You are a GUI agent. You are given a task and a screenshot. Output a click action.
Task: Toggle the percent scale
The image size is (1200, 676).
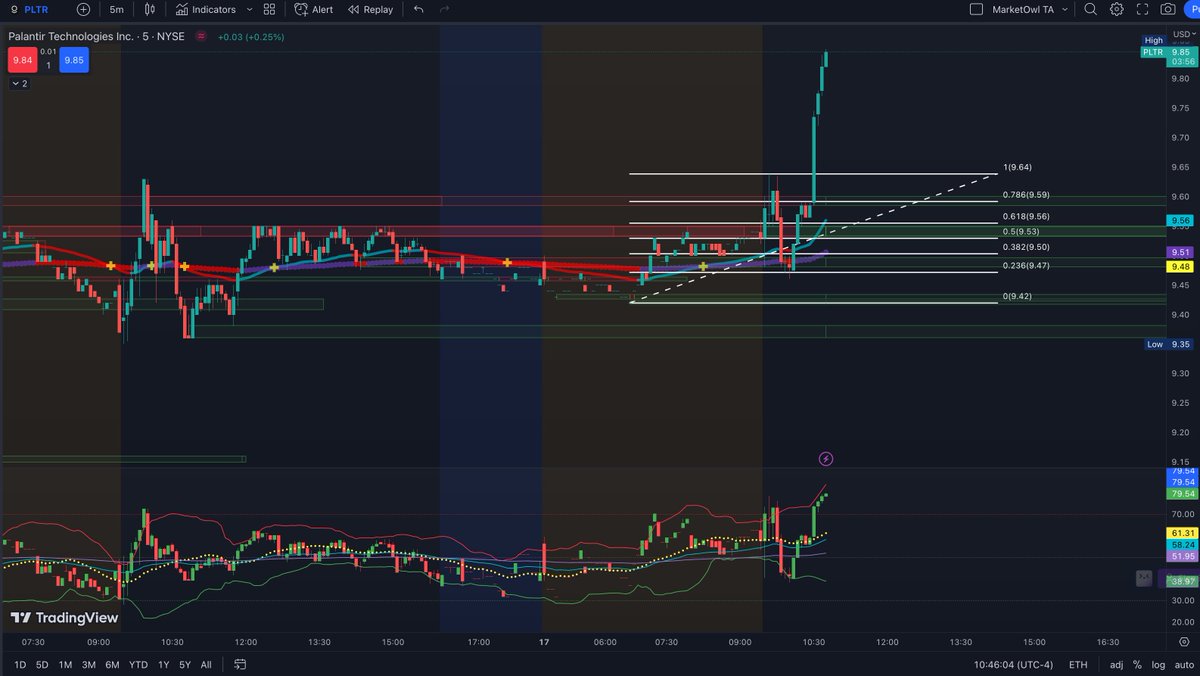(1137, 665)
